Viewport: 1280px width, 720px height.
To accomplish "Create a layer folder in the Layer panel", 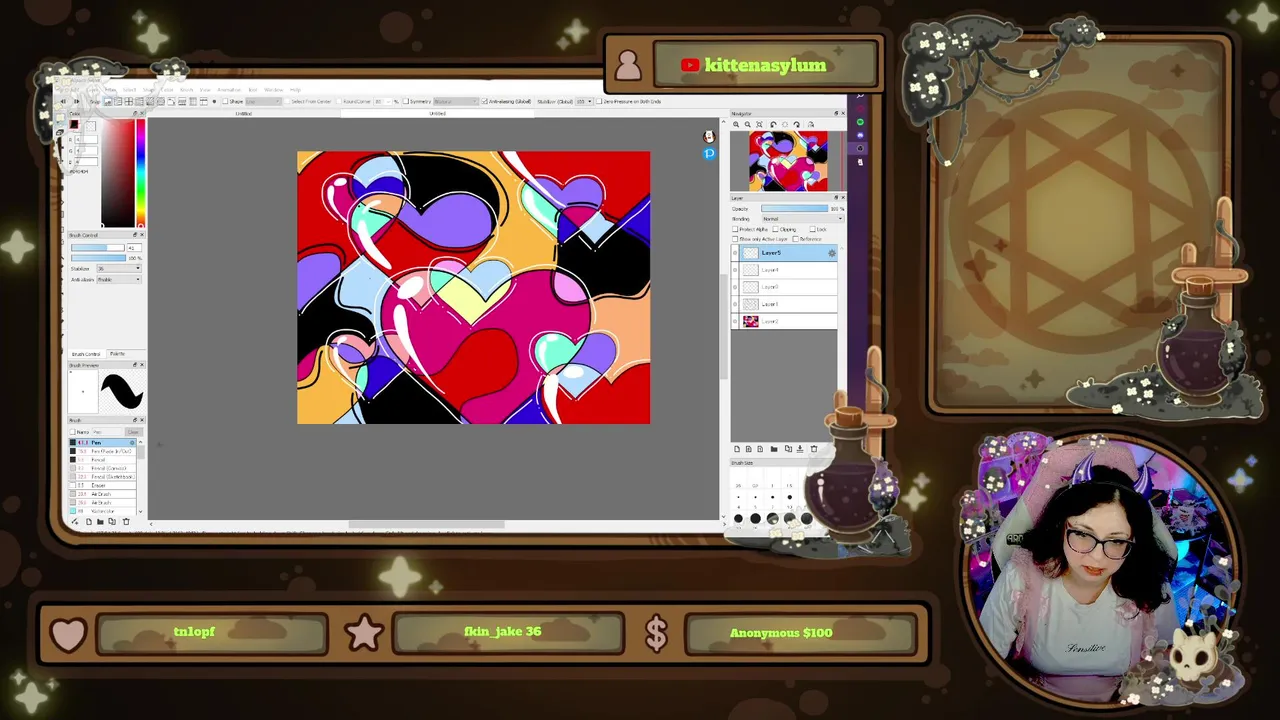I will coord(774,449).
